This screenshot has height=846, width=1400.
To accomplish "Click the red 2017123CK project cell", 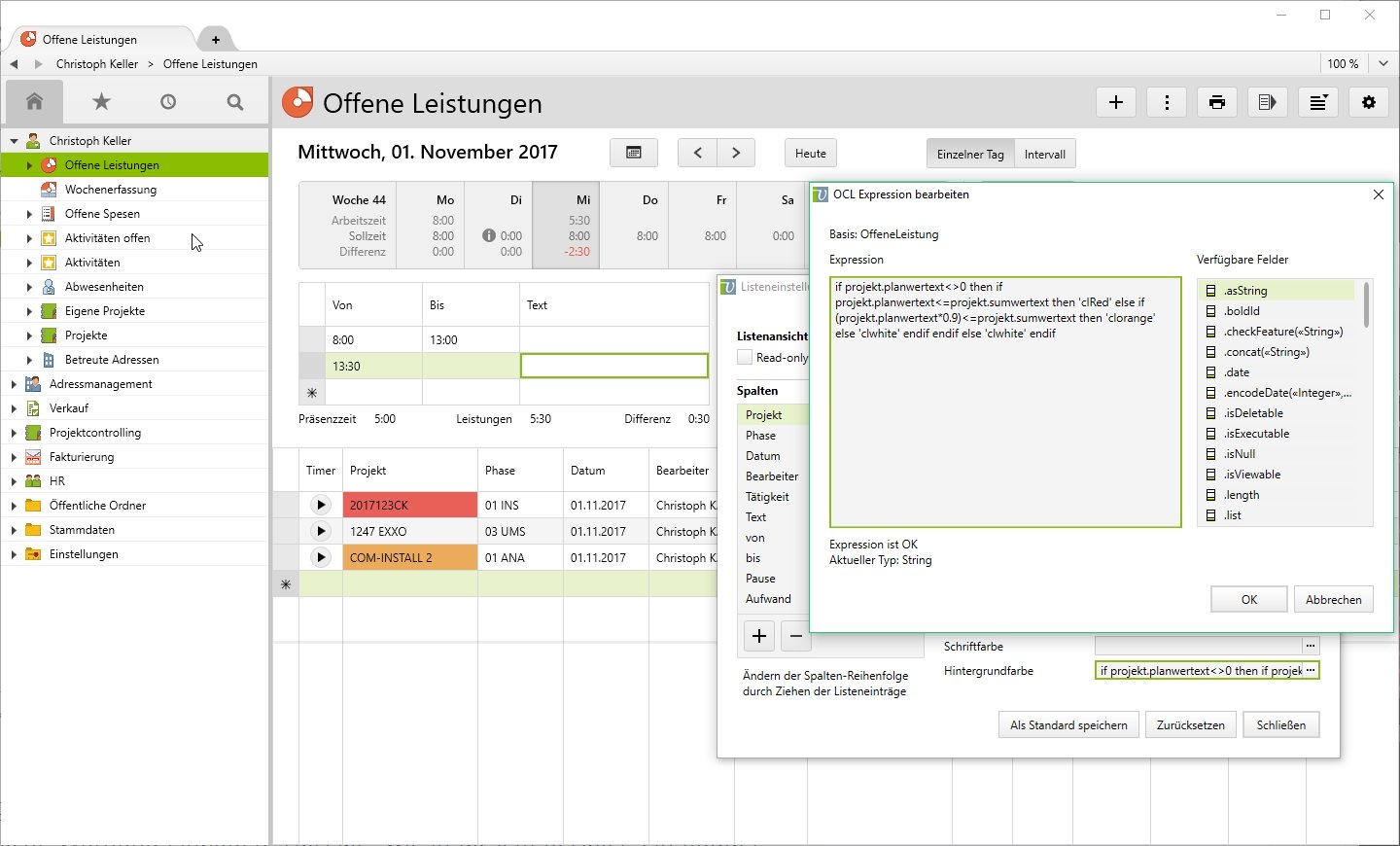I will click(409, 505).
